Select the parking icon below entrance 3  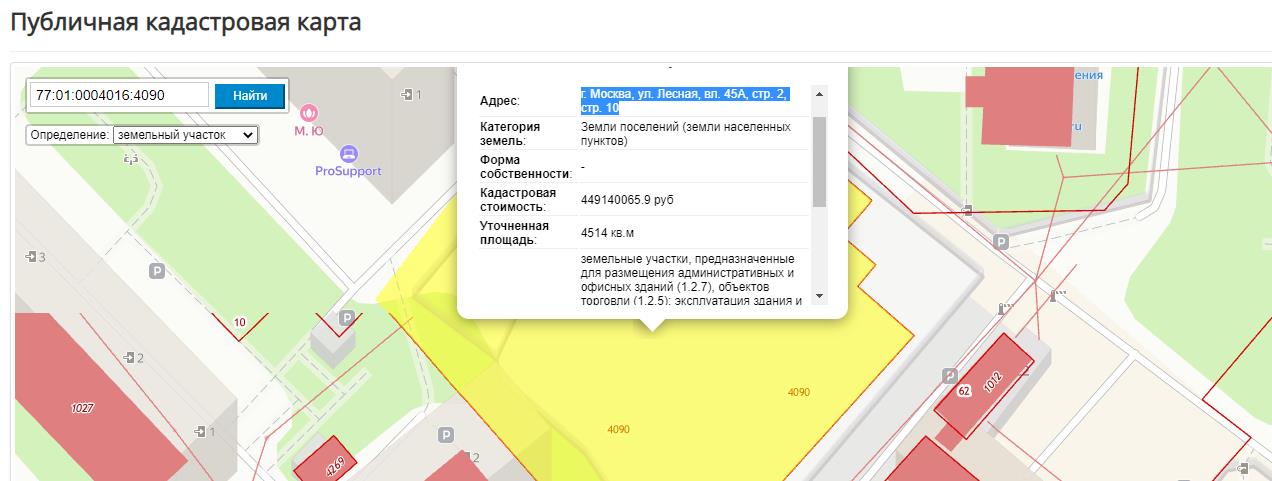point(156,270)
